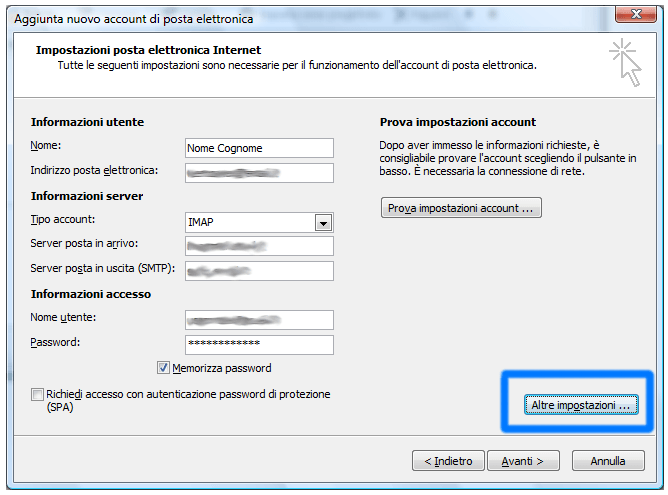Click the Tipo account label

(x=63, y=219)
